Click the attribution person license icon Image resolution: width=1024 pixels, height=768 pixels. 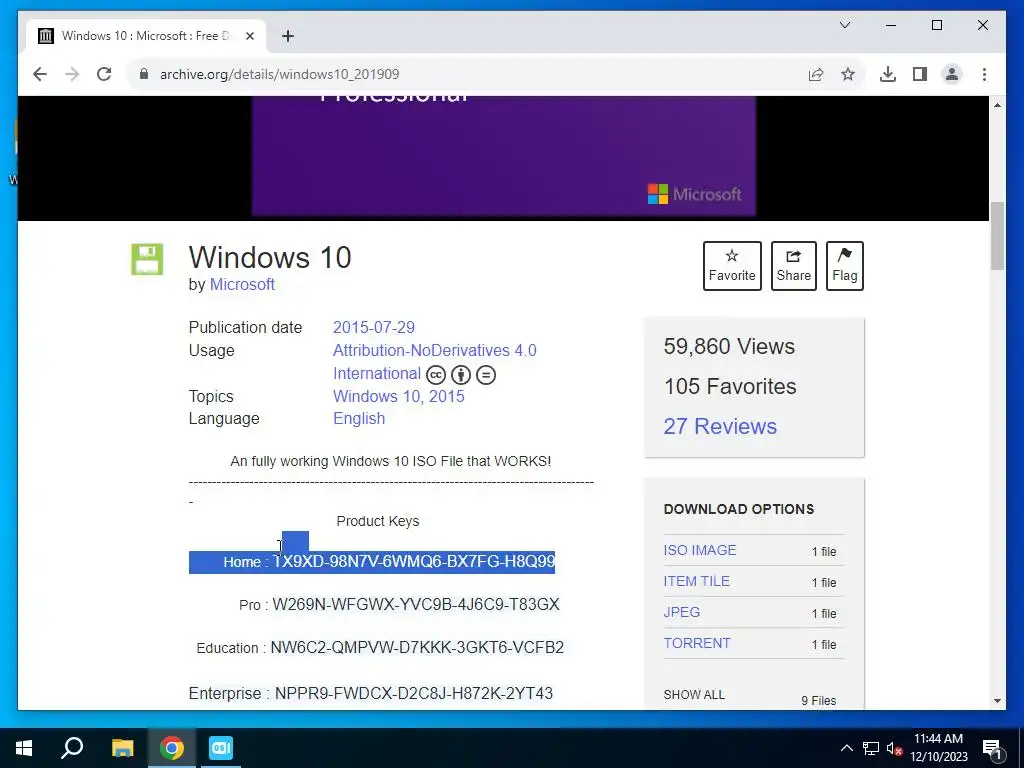460,375
